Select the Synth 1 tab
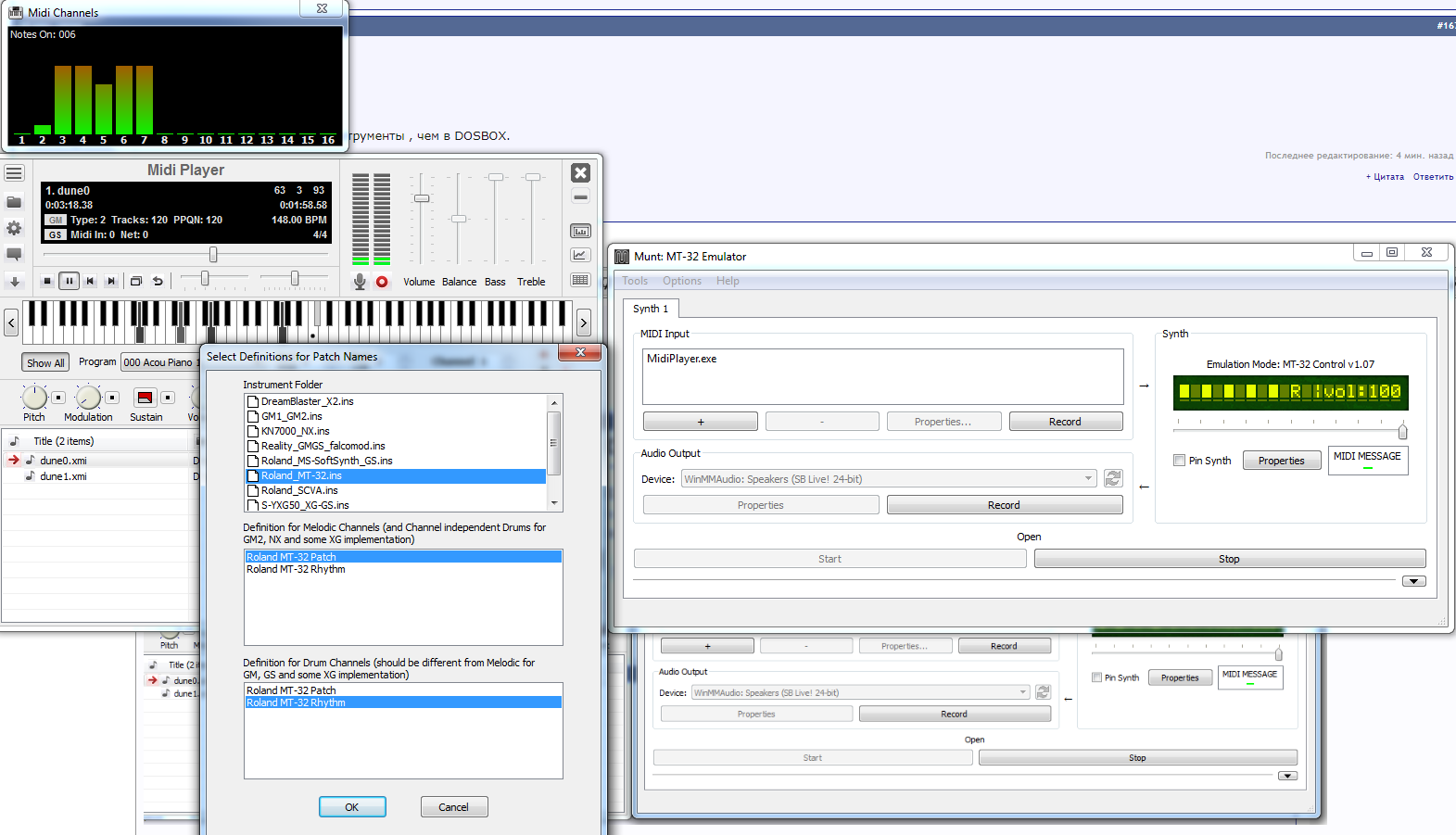This screenshot has height=835, width=1456. (651, 309)
